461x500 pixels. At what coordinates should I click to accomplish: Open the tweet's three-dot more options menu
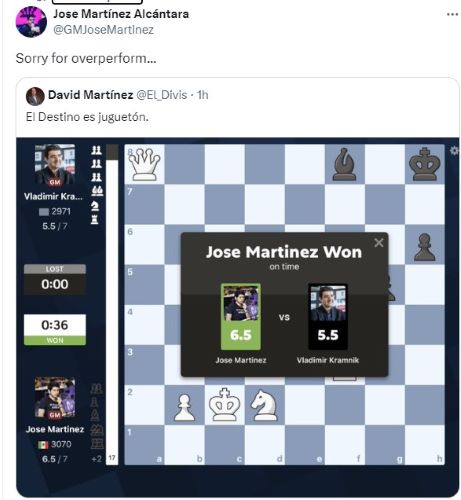(452, 14)
